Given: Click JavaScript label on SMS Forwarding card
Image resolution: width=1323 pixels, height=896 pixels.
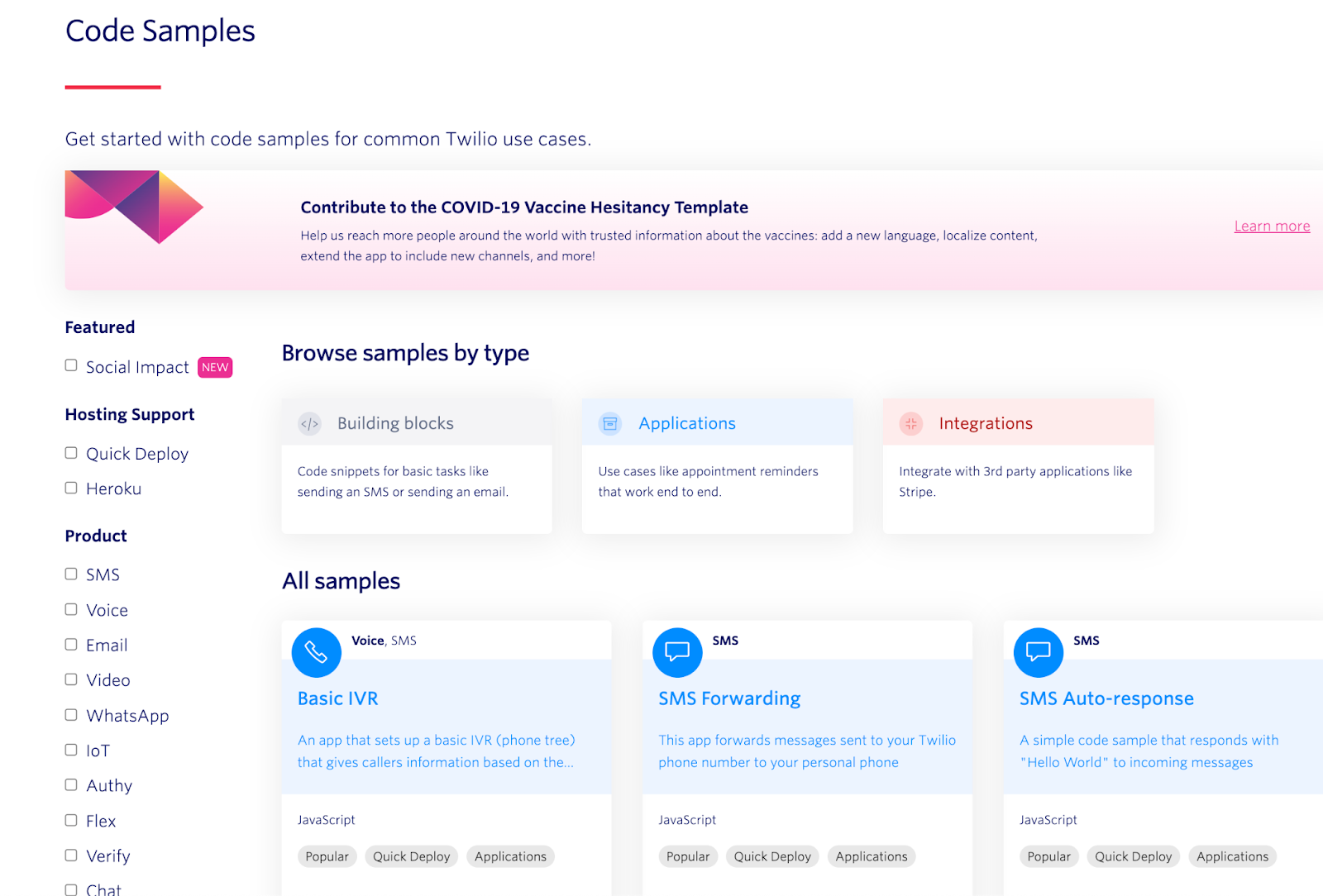Looking at the screenshot, I should 687,820.
